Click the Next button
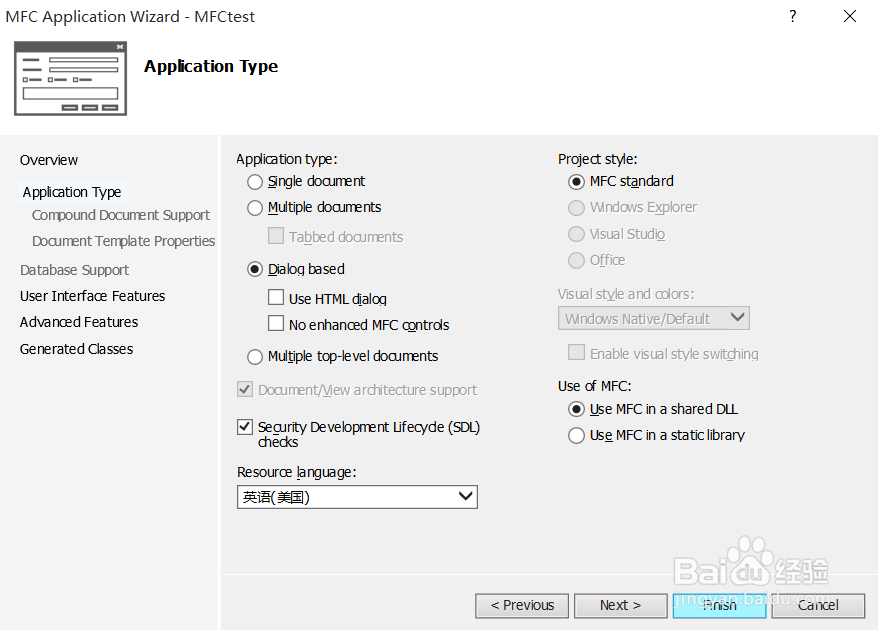The image size is (878, 630). [620, 605]
